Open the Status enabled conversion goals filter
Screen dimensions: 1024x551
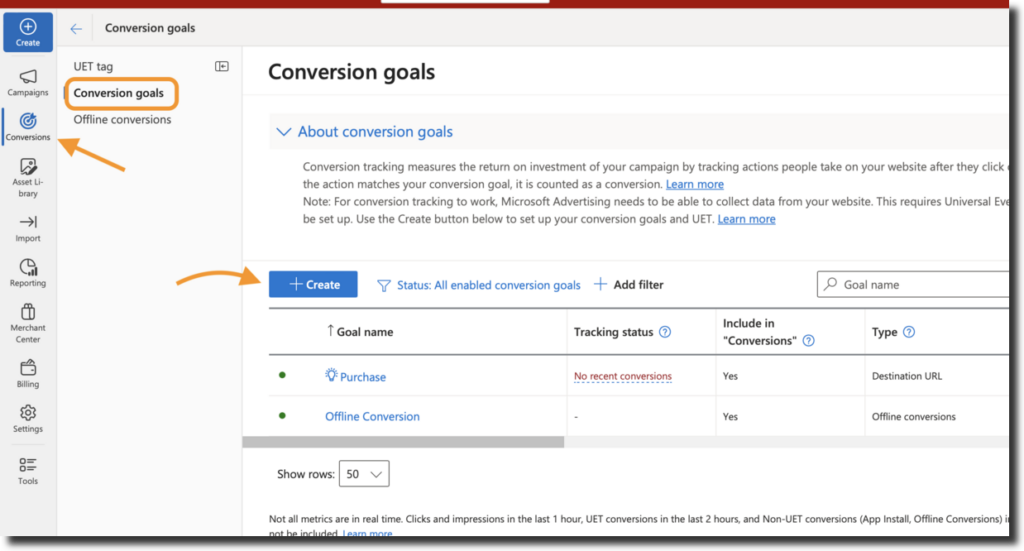click(x=478, y=285)
